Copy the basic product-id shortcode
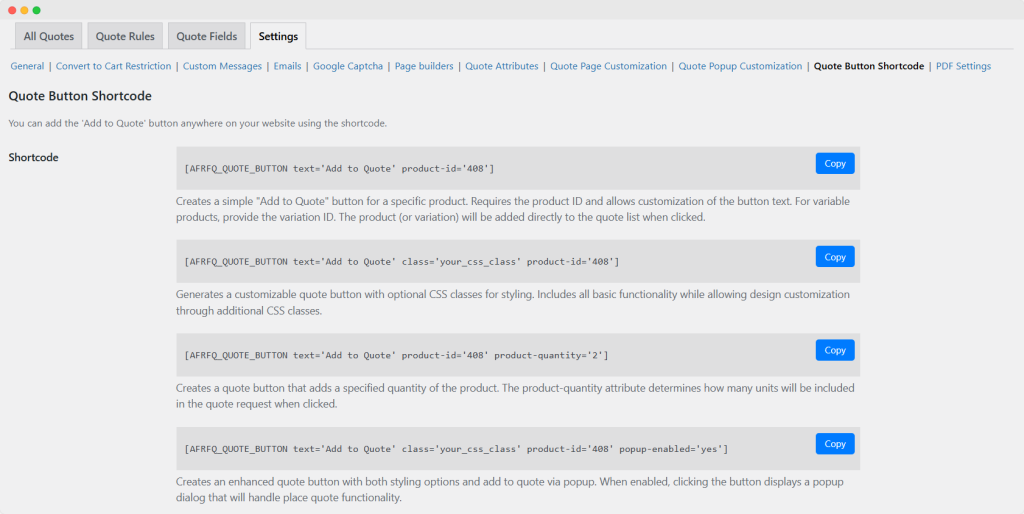This screenshot has height=514, width=1024. pos(834,163)
